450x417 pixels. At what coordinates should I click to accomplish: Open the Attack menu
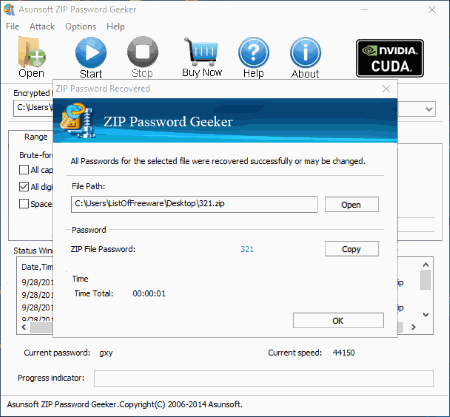point(42,27)
